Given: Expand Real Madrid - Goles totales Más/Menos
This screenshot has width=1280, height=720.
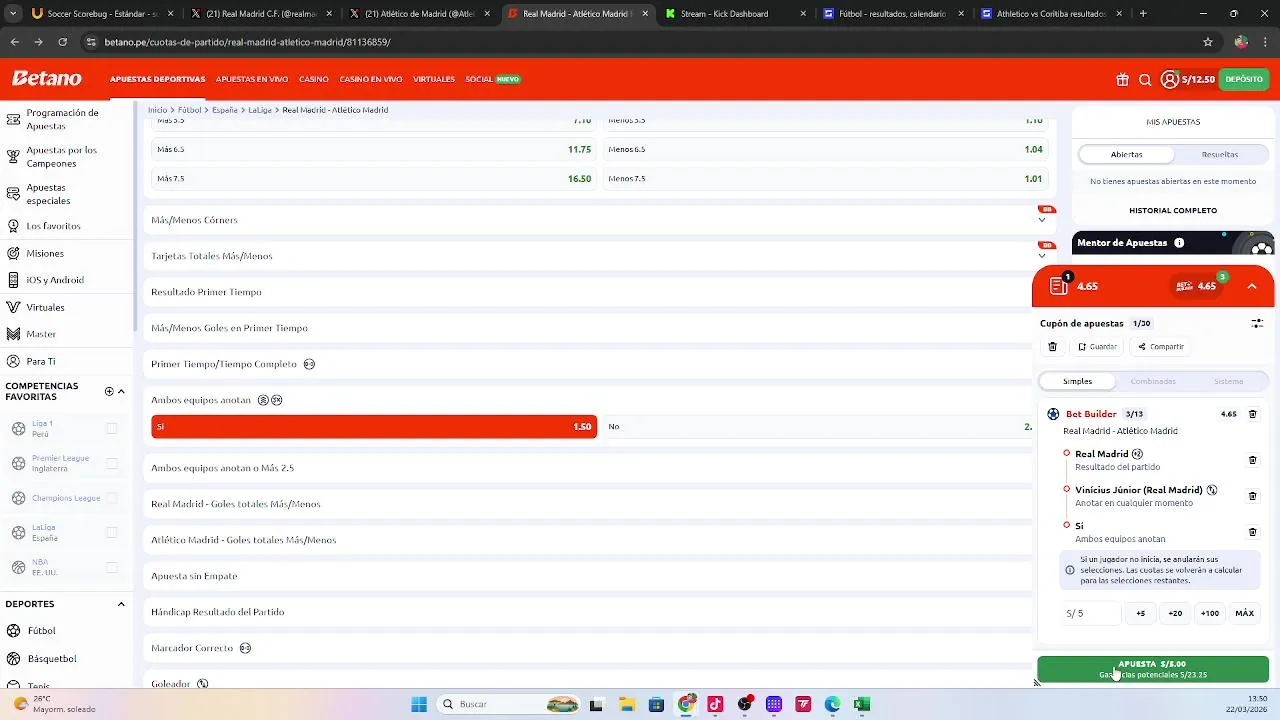Looking at the screenshot, I should pyautogui.click(x=588, y=504).
